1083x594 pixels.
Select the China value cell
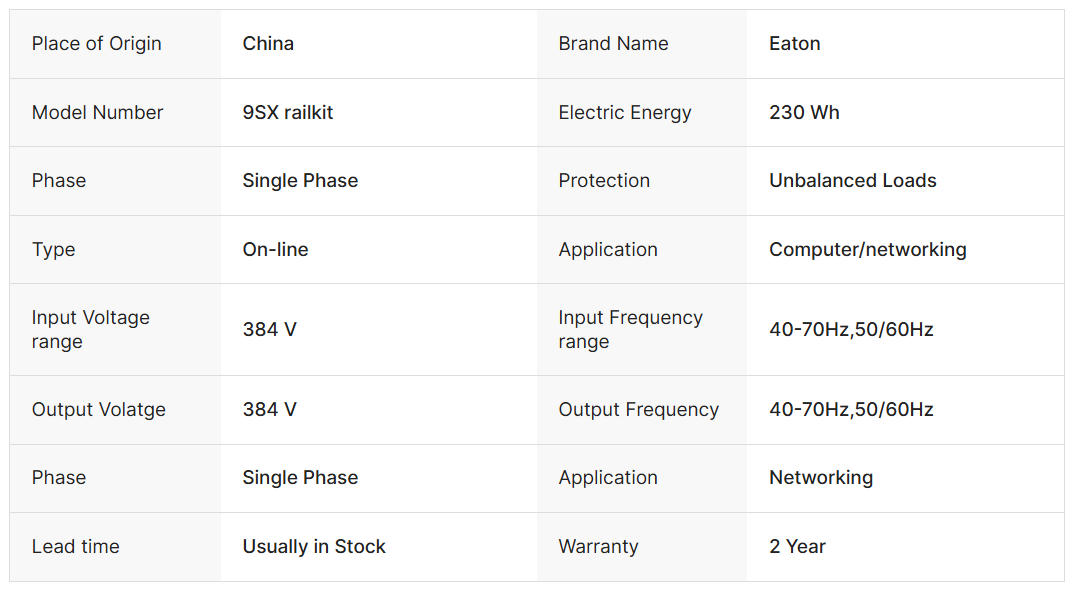coord(268,44)
